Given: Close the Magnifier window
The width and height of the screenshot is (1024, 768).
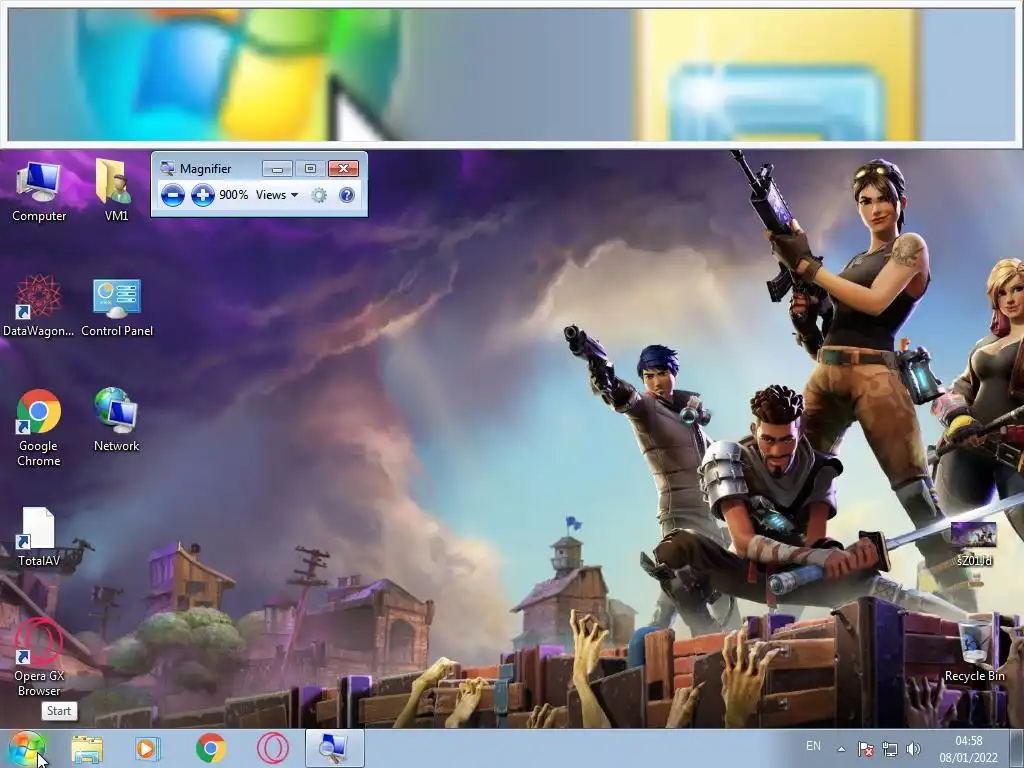Looking at the screenshot, I should click(344, 169).
